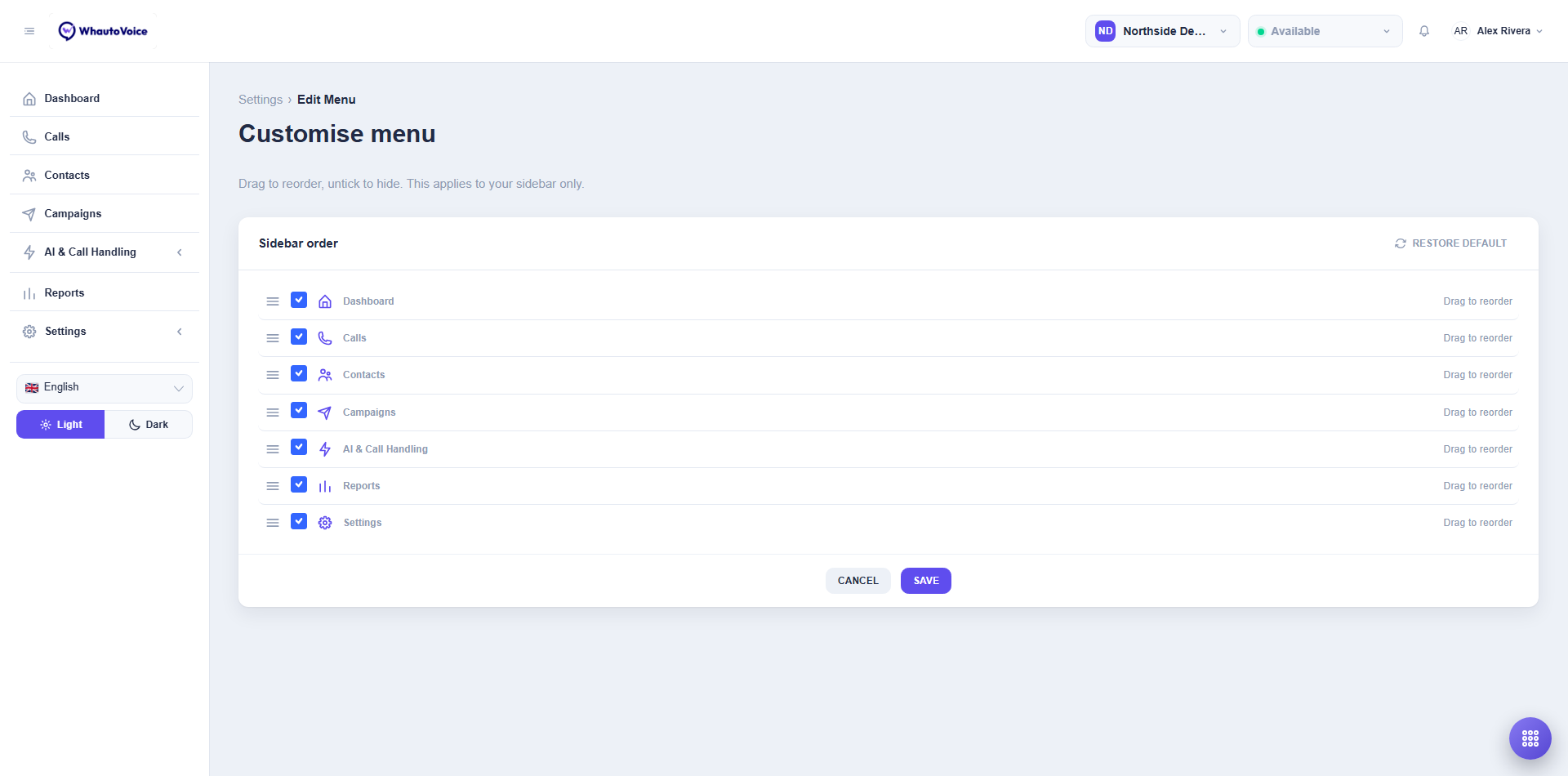The height and width of the screenshot is (776, 1568).
Task: Untick the AI & Call Handling checkbox
Action: tap(299, 447)
